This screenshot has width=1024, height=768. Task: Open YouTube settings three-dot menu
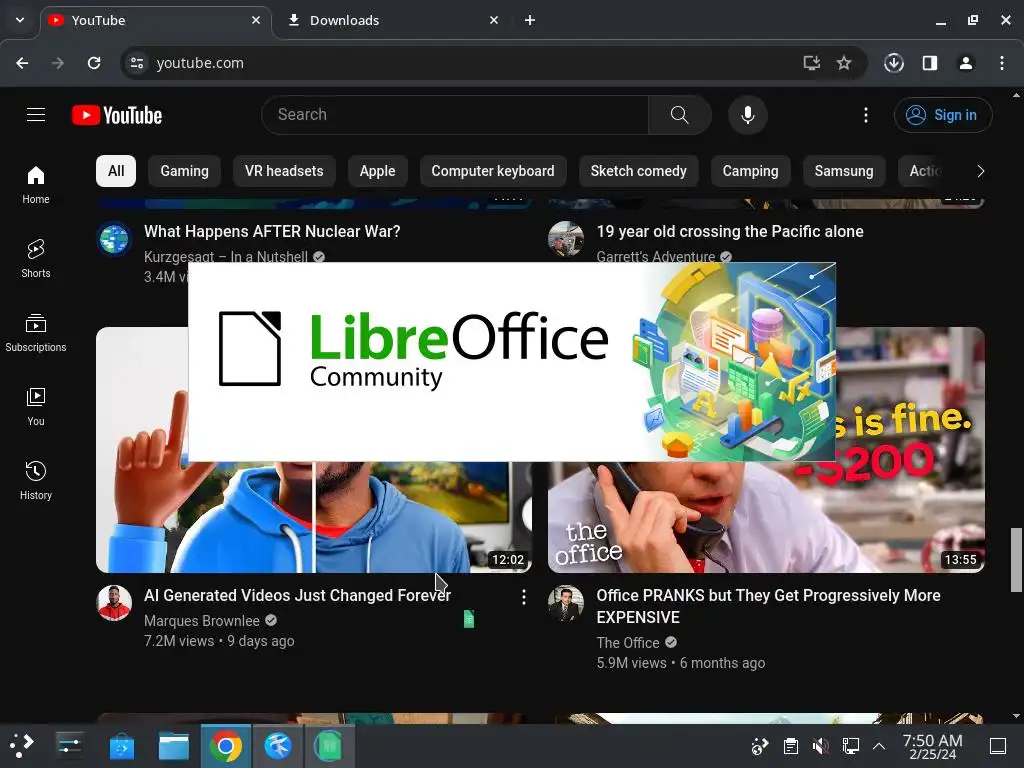tap(866, 115)
